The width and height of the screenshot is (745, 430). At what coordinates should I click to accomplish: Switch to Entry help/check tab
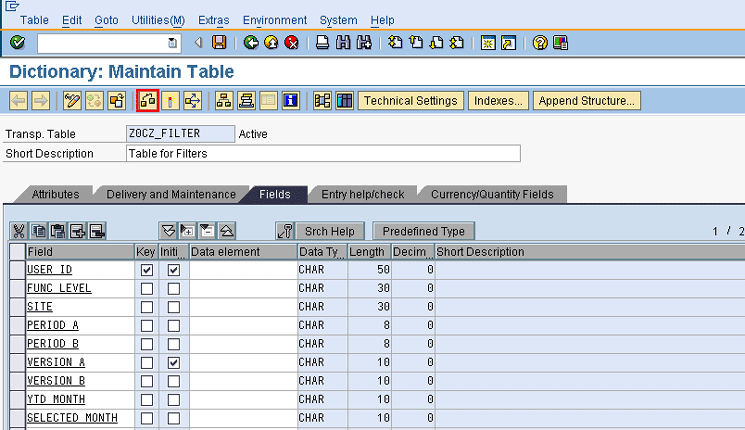(x=362, y=194)
